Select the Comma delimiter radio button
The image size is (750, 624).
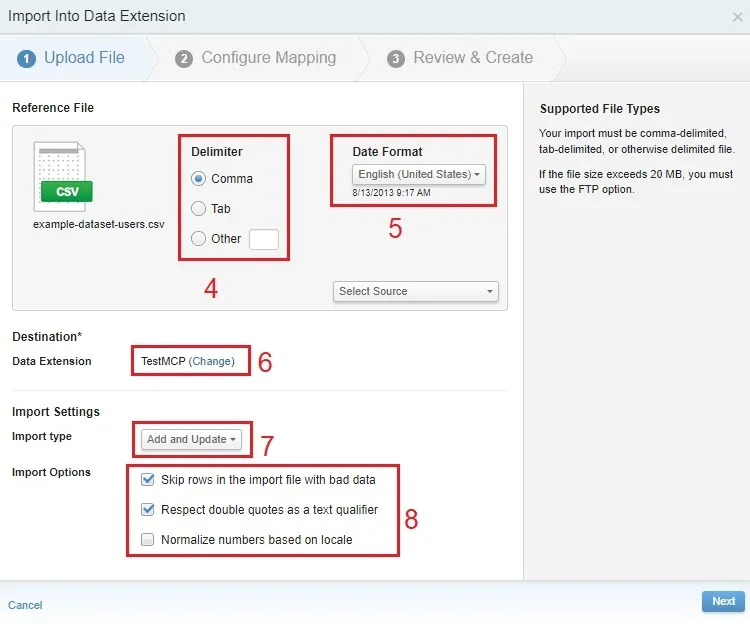pos(199,179)
